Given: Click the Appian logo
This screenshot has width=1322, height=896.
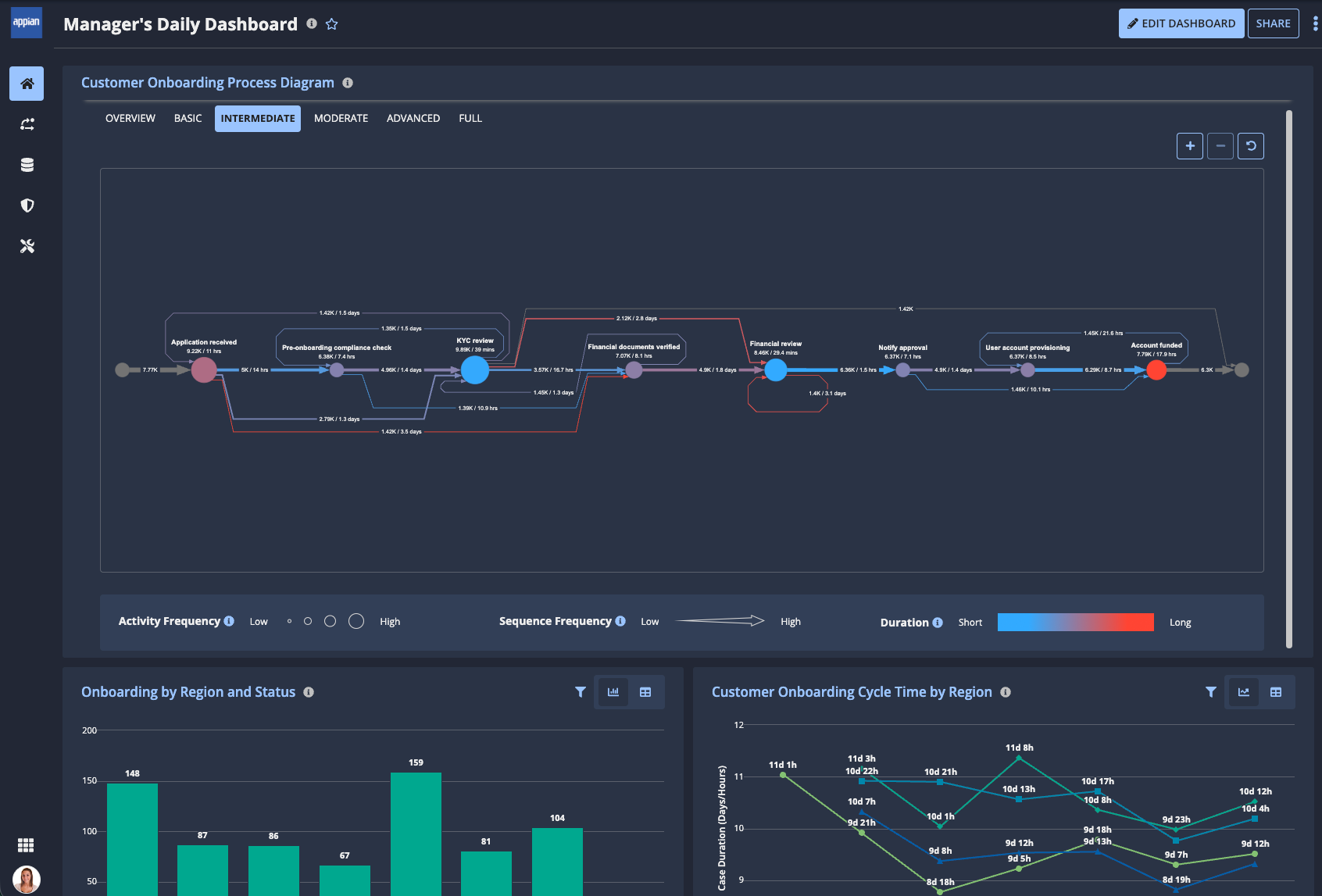Looking at the screenshot, I should tap(27, 23).
